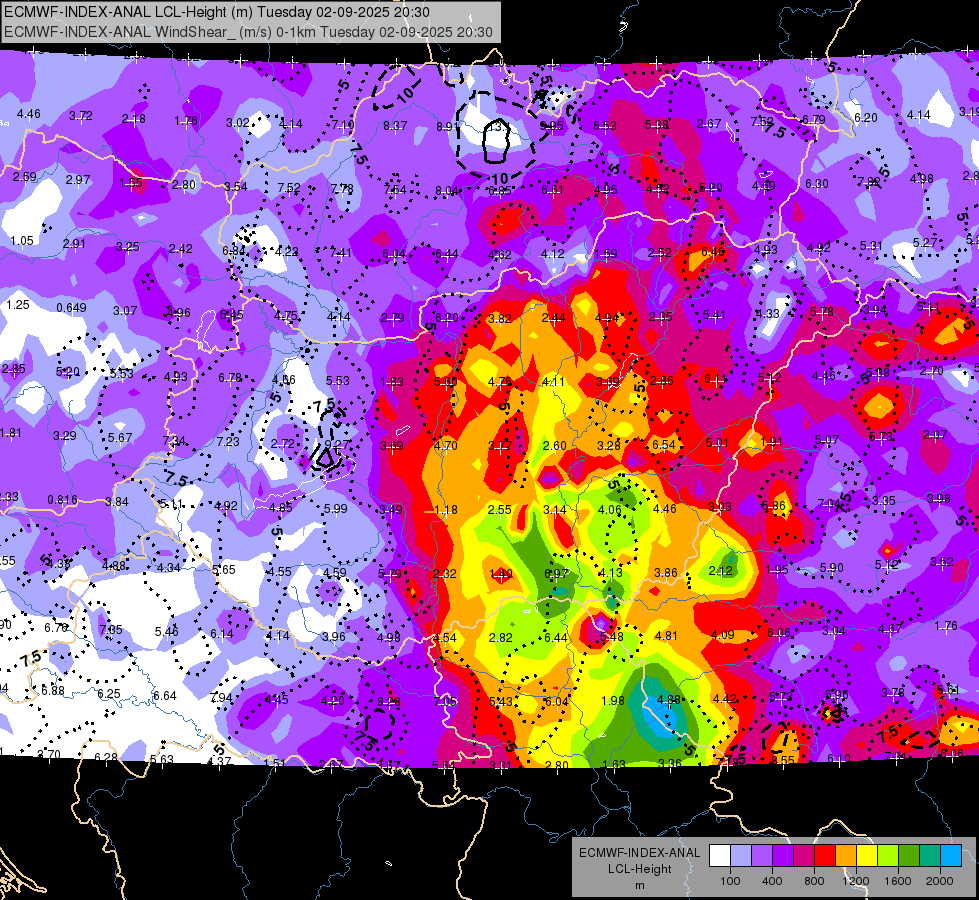Click the wind shear value 2.60

(554, 445)
